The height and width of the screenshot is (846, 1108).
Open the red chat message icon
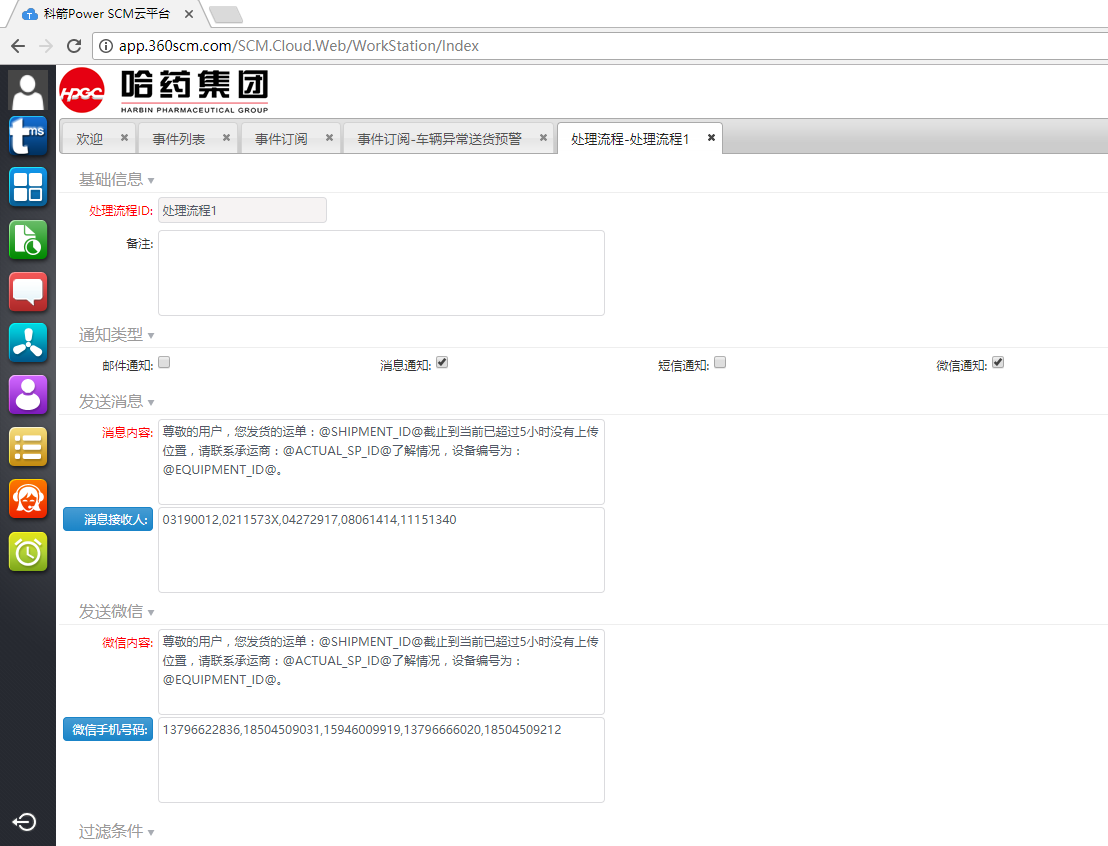pyautogui.click(x=28, y=292)
